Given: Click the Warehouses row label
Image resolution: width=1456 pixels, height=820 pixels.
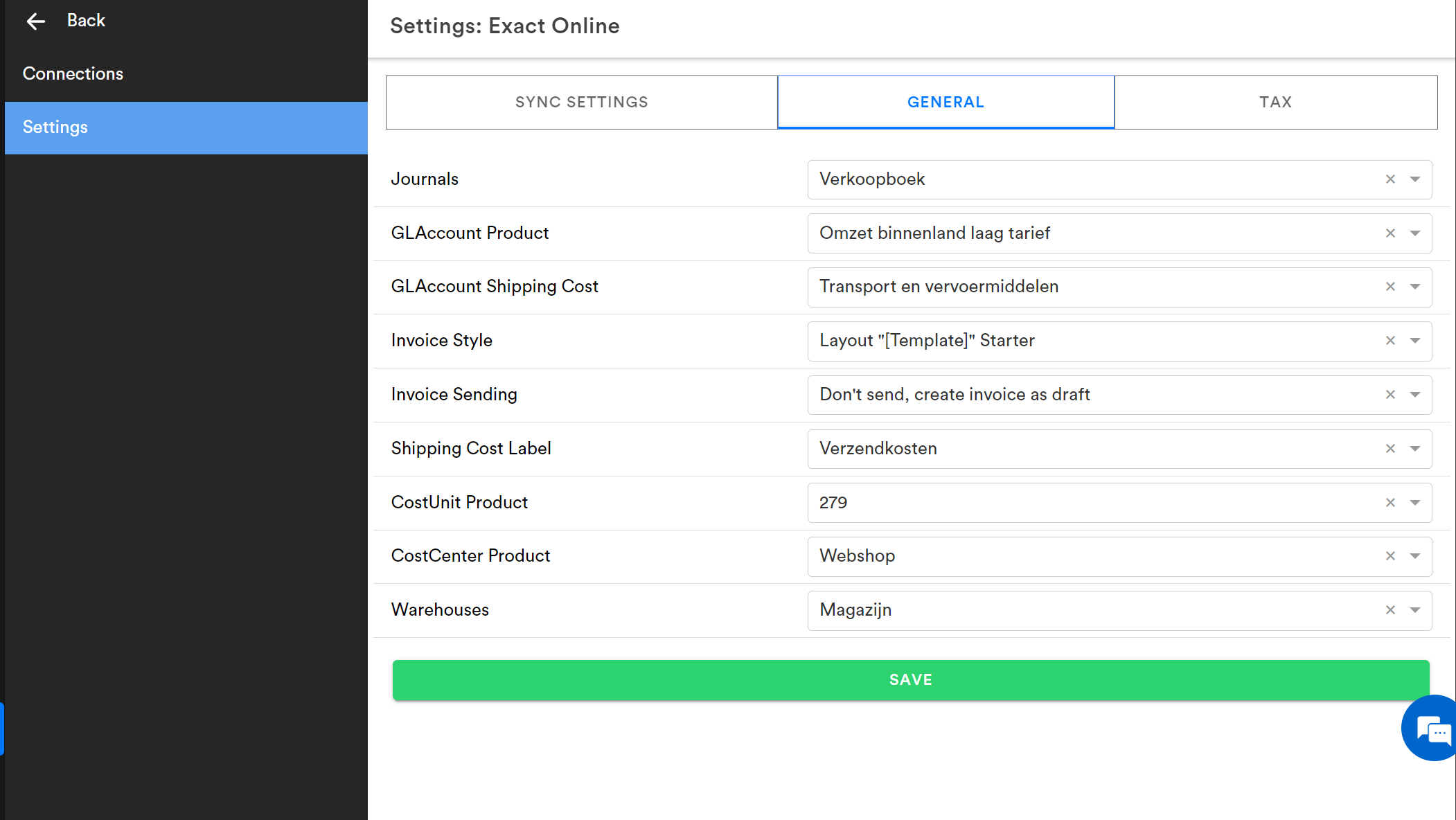Looking at the screenshot, I should point(440,610).
